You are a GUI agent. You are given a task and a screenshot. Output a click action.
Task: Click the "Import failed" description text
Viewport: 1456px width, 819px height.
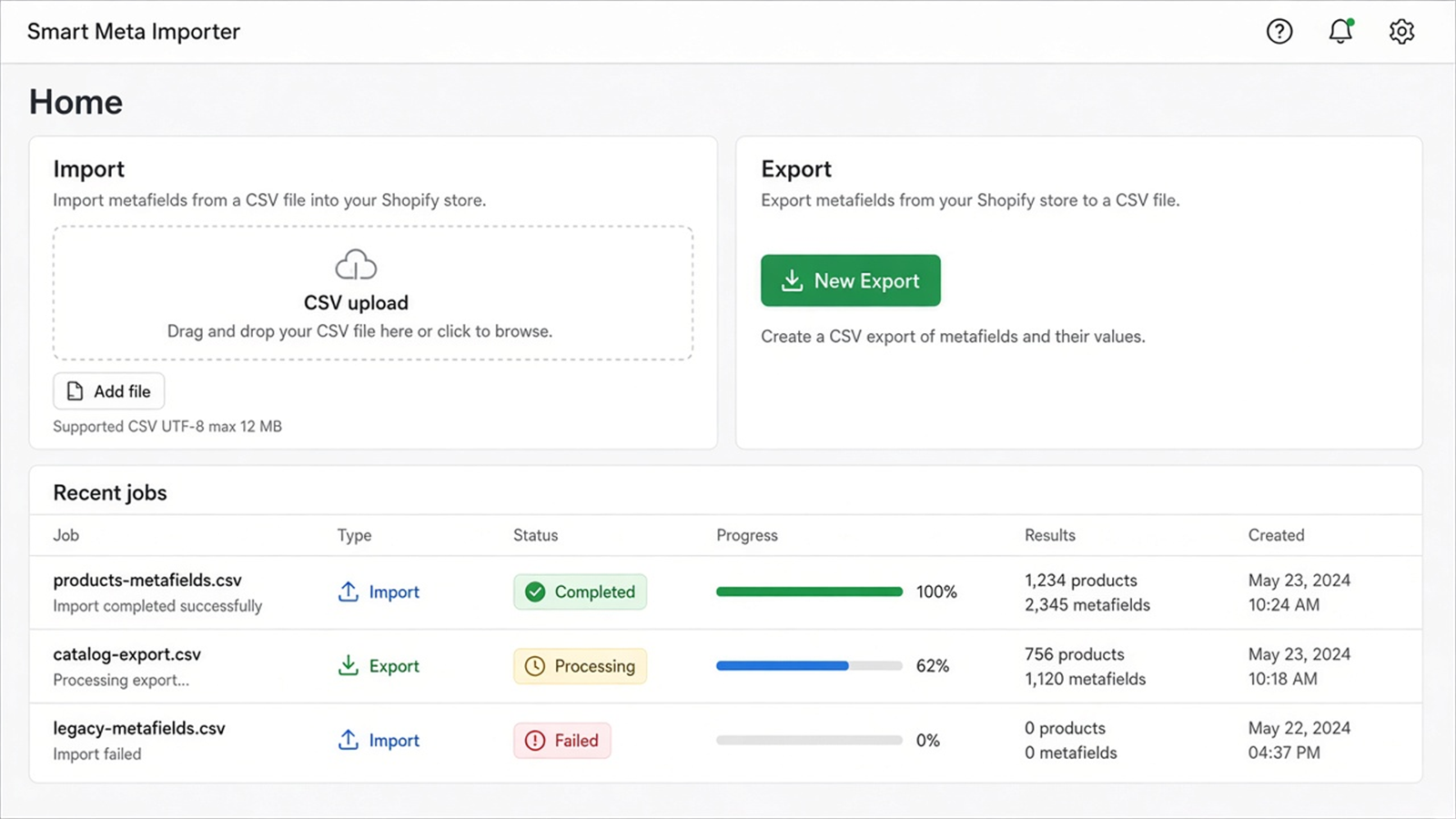[x=97, y=753]
